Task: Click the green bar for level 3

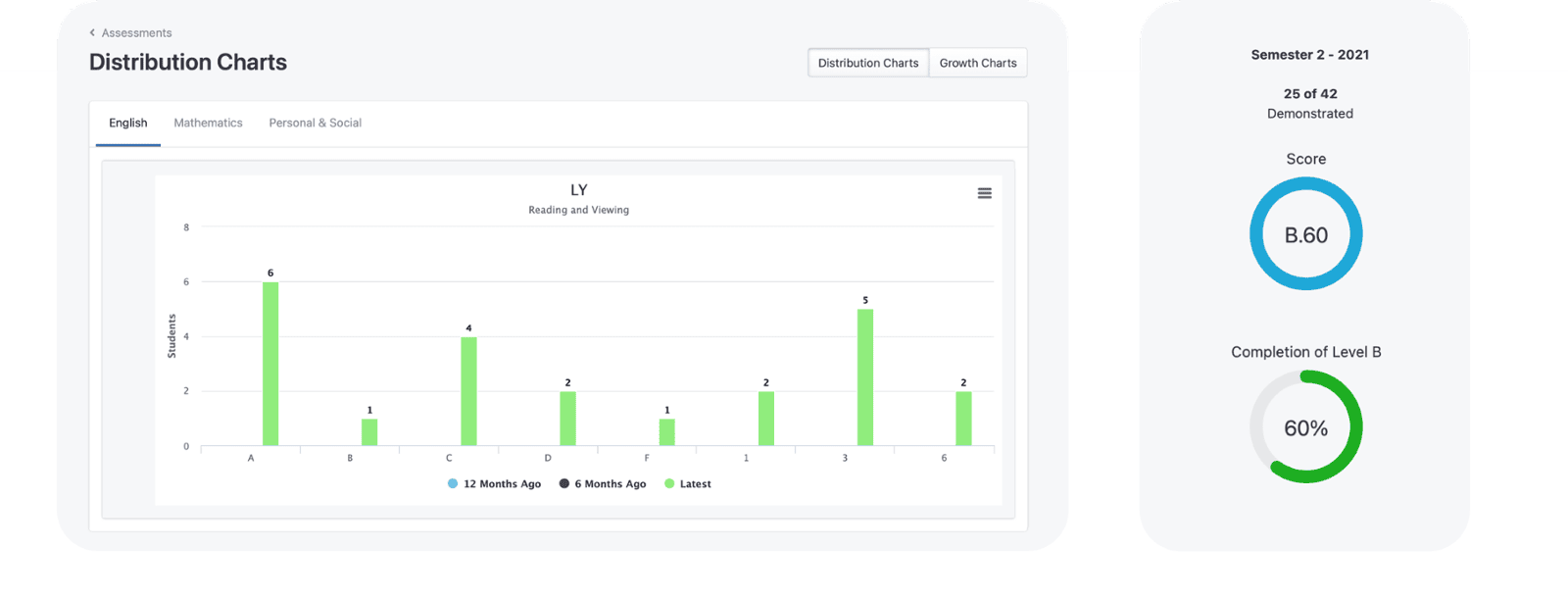Action: (865, 377)
